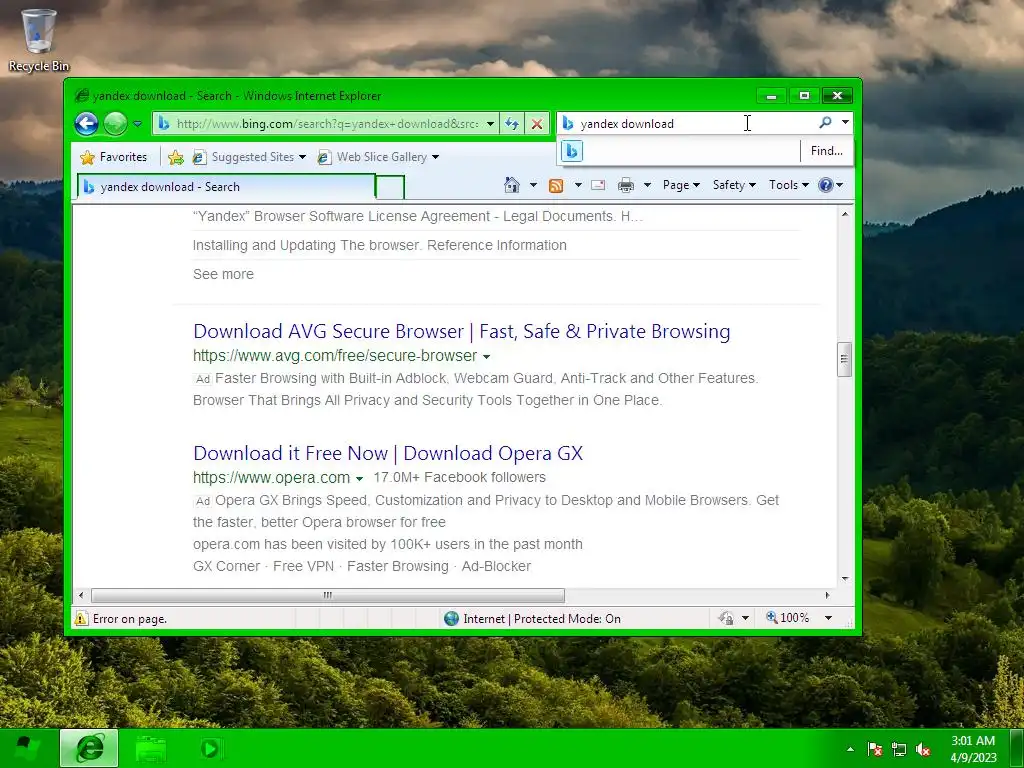Click the 100% zoom level button
Viewport: 1024px width, 768px height.
pos(788,618)
